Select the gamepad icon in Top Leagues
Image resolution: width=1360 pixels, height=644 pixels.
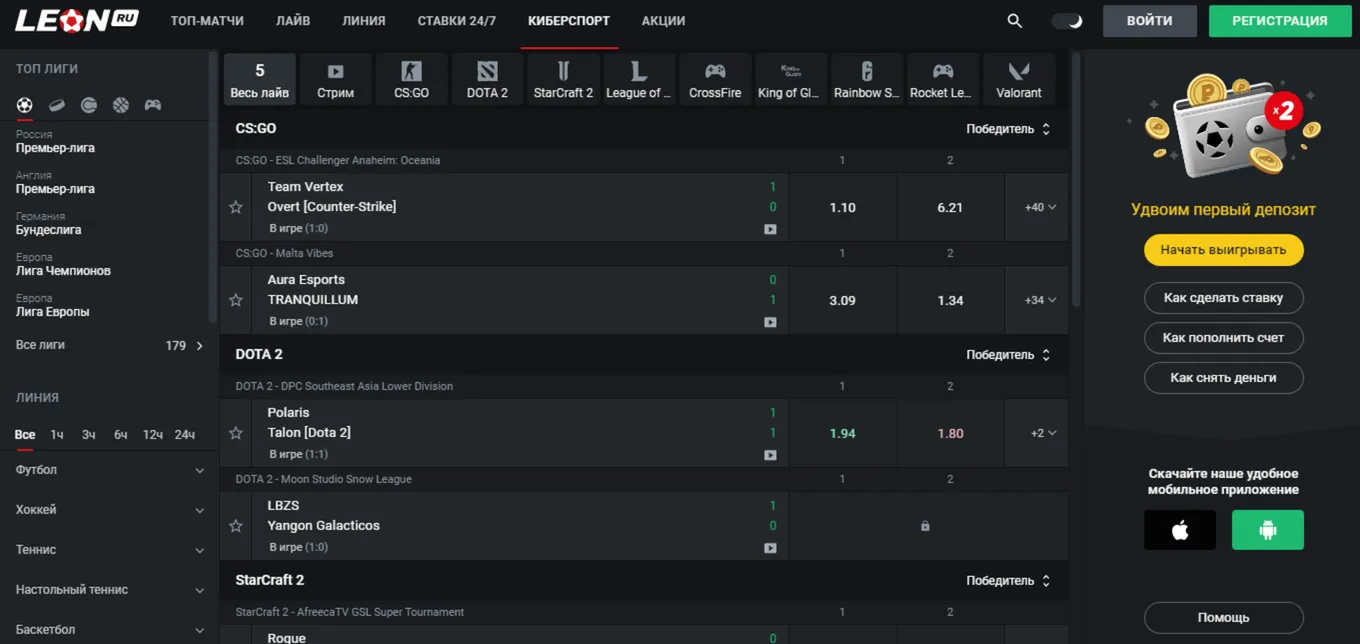pos(153,105)
